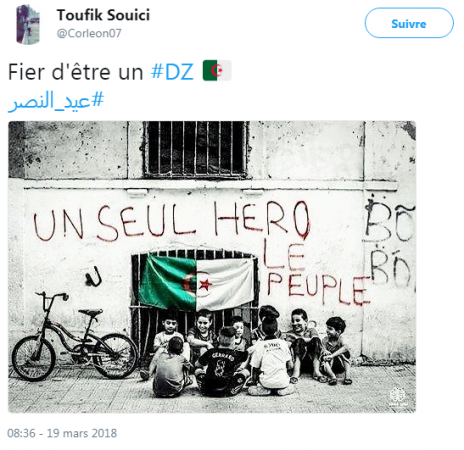Click the Algerian flag hanging in the photo

tap(197, 282)
